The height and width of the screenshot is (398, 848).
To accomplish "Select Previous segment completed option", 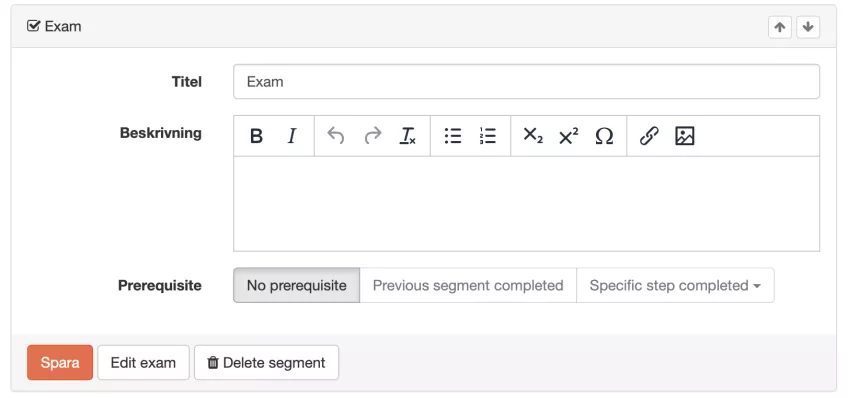I will [x=468, y=285].
